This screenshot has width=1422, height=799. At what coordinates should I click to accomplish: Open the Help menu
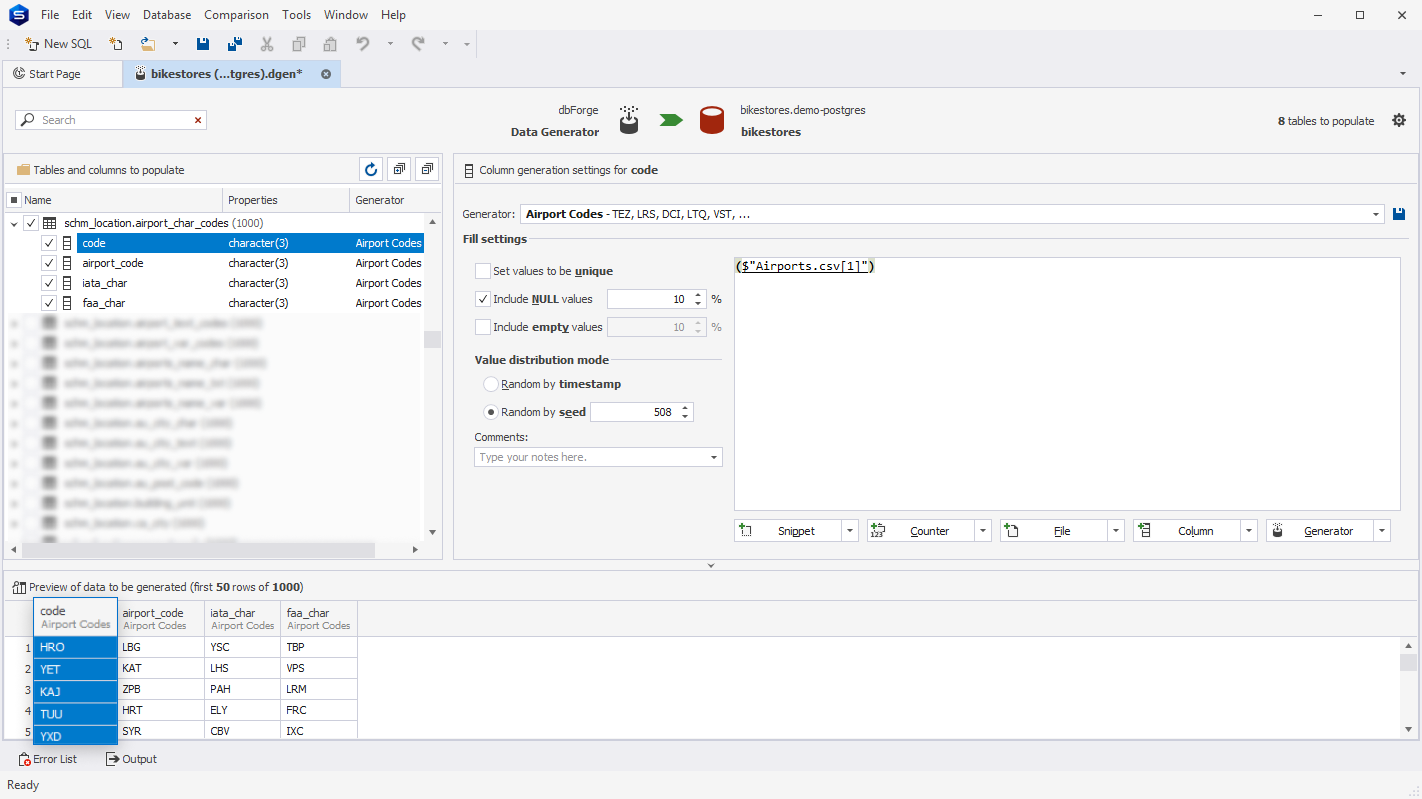click(393, 15)
